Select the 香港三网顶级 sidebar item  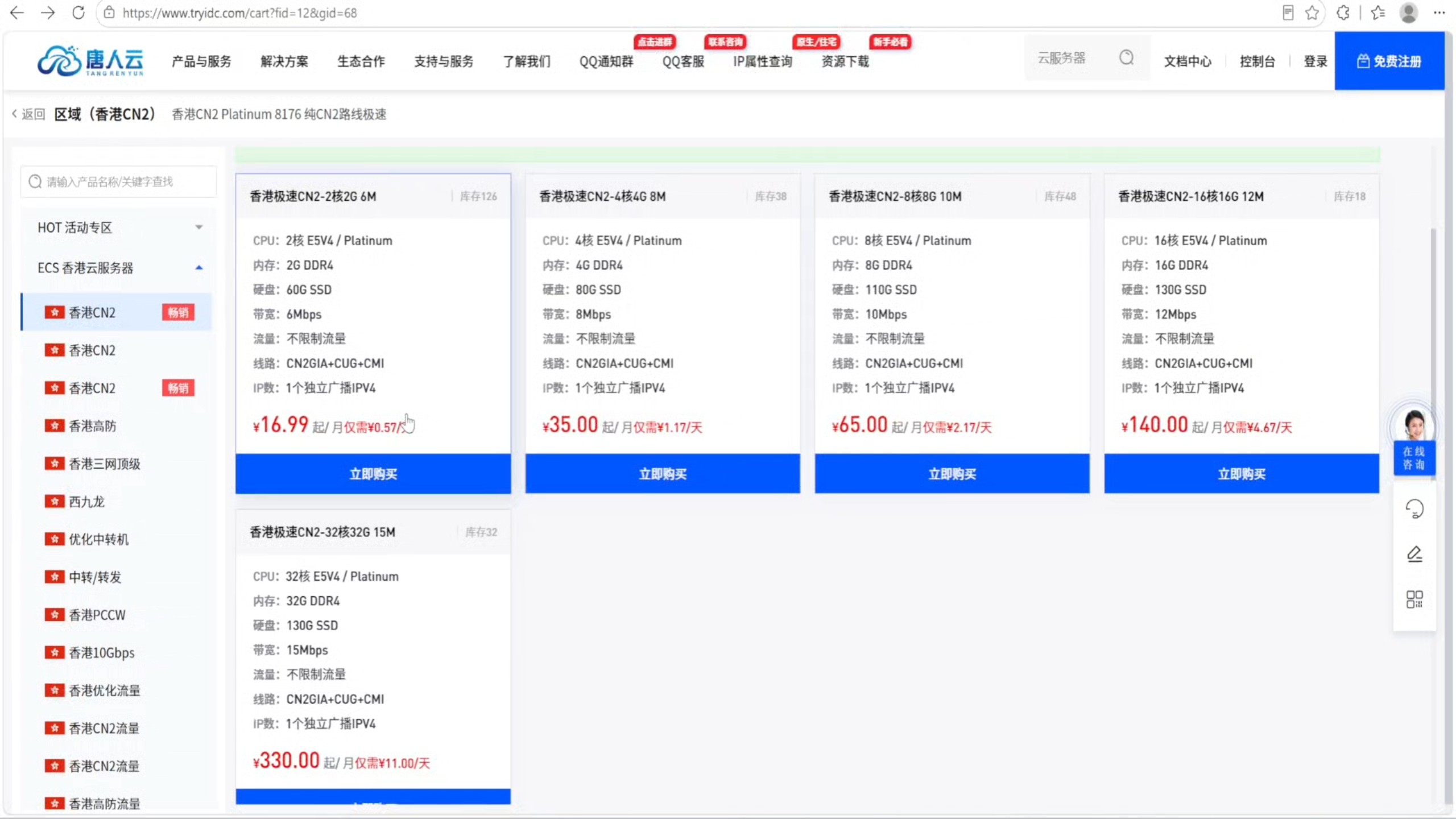coord(117,464)
